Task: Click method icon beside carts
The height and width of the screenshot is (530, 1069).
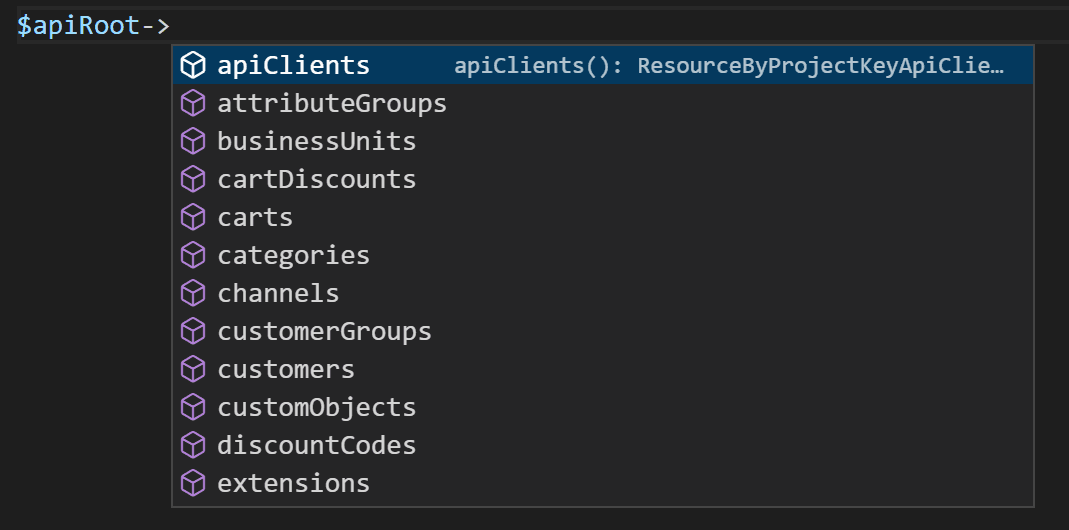Action: 192,218
